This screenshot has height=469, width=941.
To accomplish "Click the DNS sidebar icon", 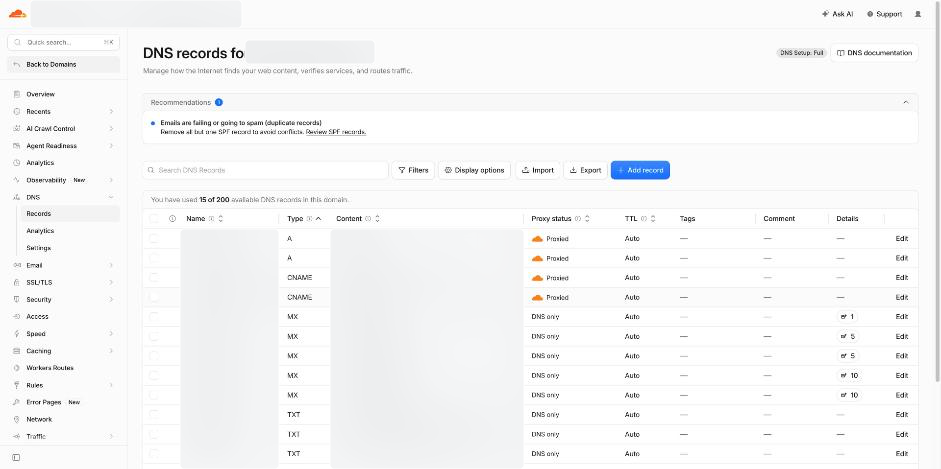I will pyautogui.click(x=17, y=197).
